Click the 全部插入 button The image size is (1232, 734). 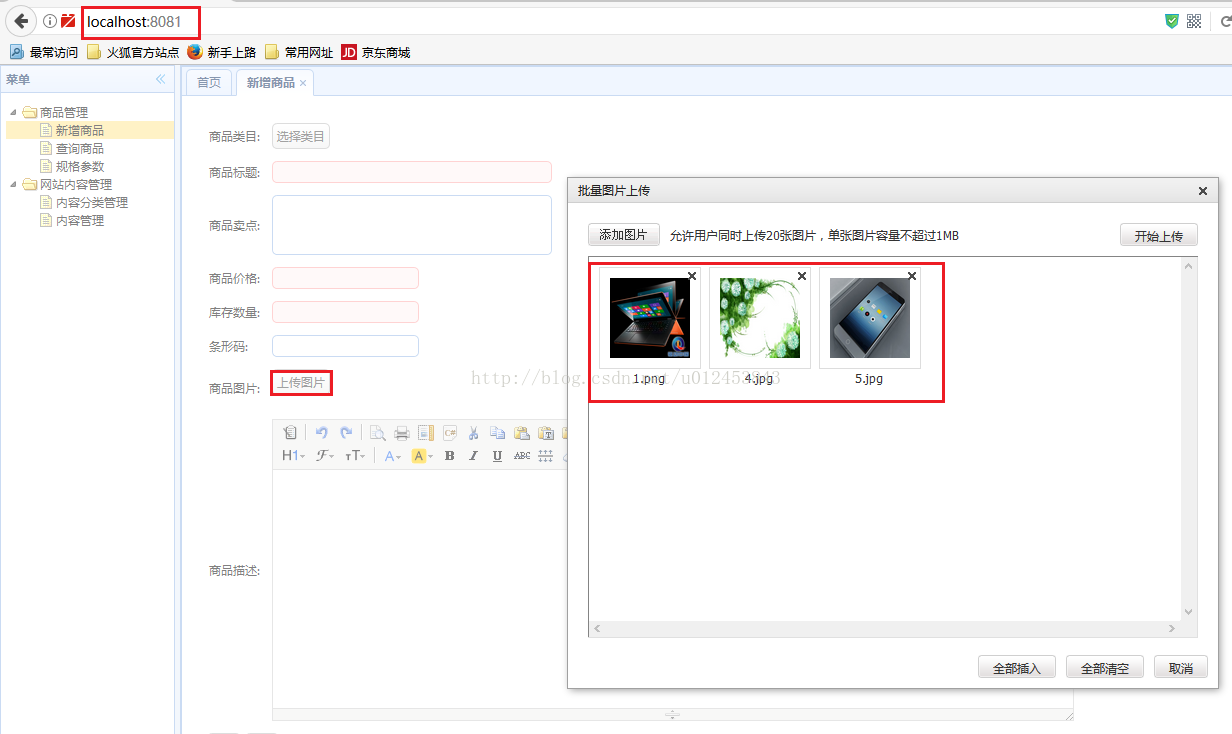[1016, 668]
